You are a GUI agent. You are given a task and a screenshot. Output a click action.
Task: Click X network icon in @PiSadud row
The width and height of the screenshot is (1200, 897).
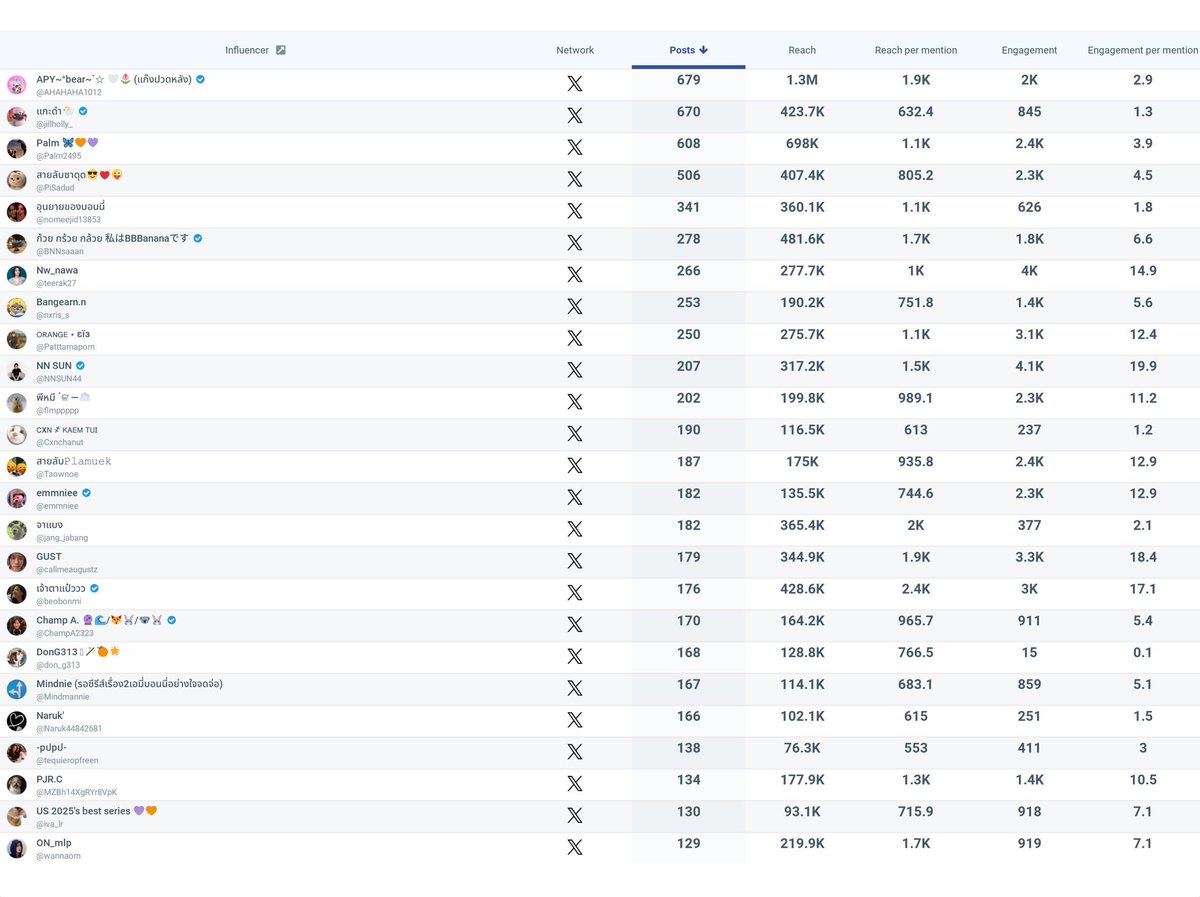575,180
